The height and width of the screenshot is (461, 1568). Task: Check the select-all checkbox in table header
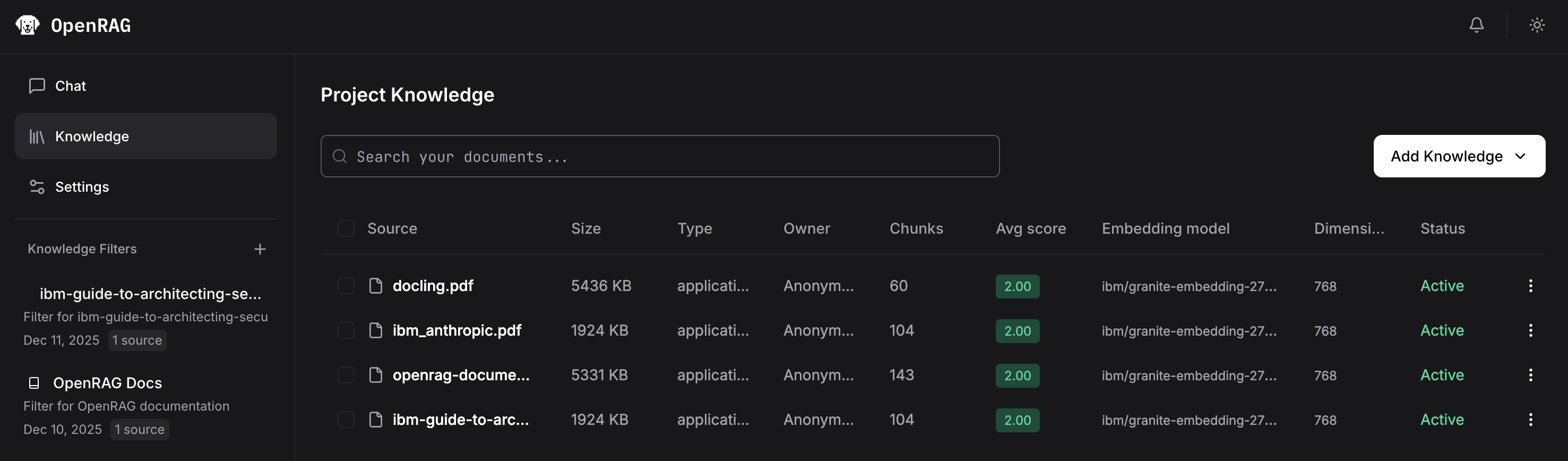[x=346, y=228]
